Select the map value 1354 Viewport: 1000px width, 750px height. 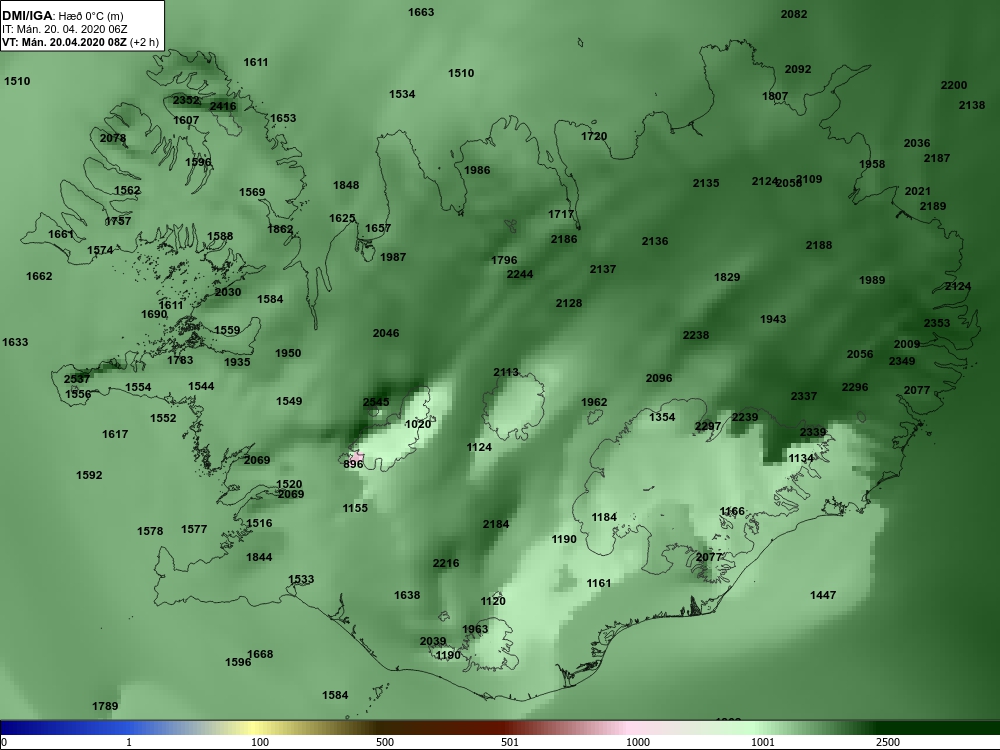tap(662, 416)
